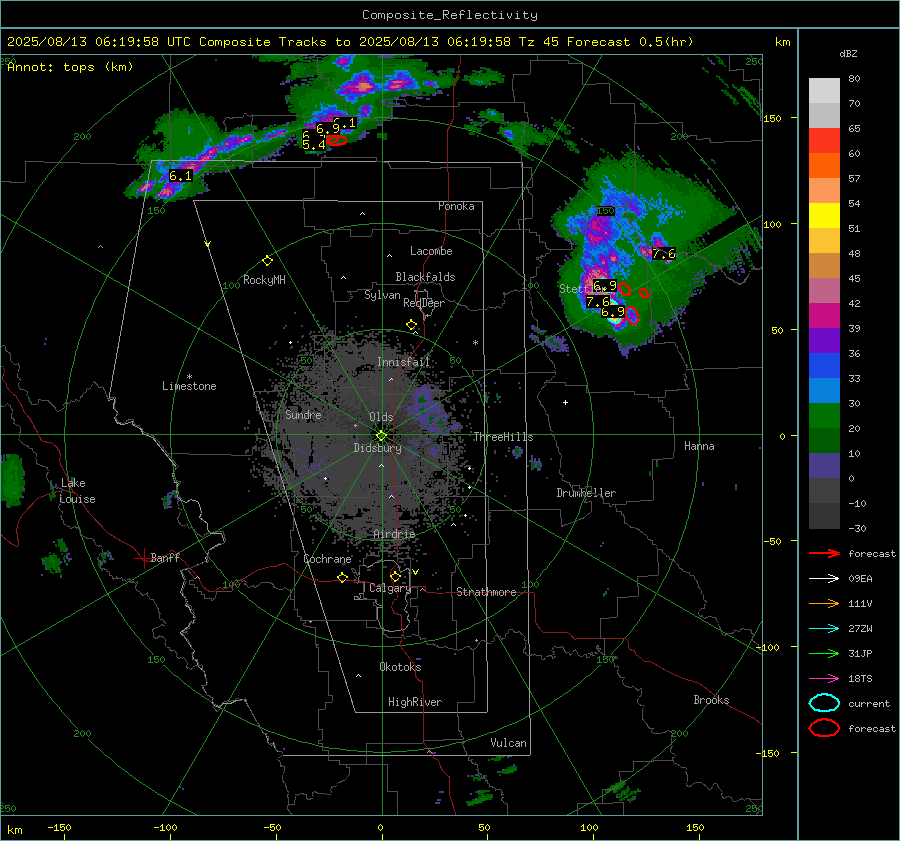
Task: Click the 5.4 storm top label
Action: (313, 145)
